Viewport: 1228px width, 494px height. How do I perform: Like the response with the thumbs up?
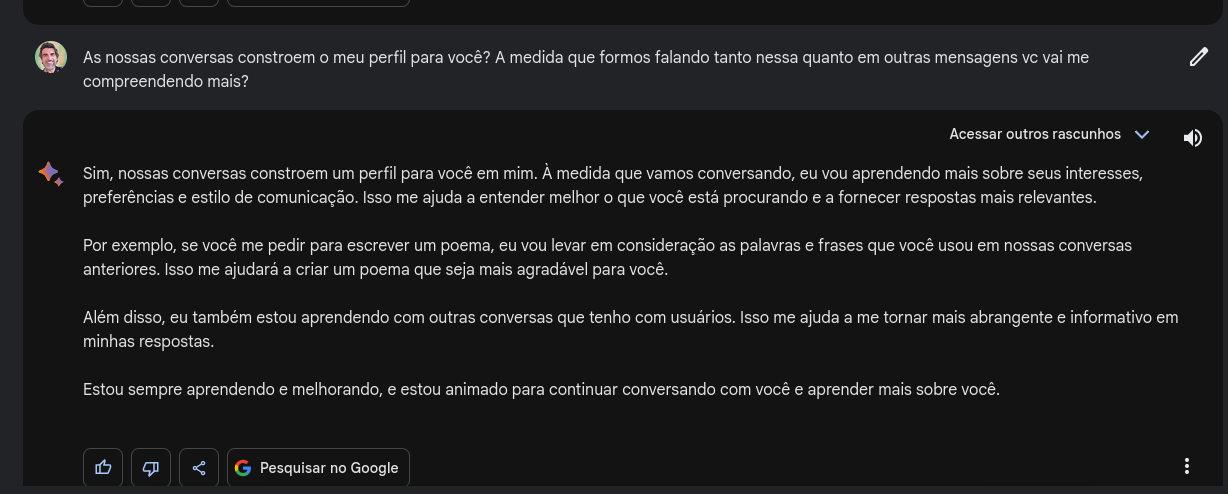point(103,468)
